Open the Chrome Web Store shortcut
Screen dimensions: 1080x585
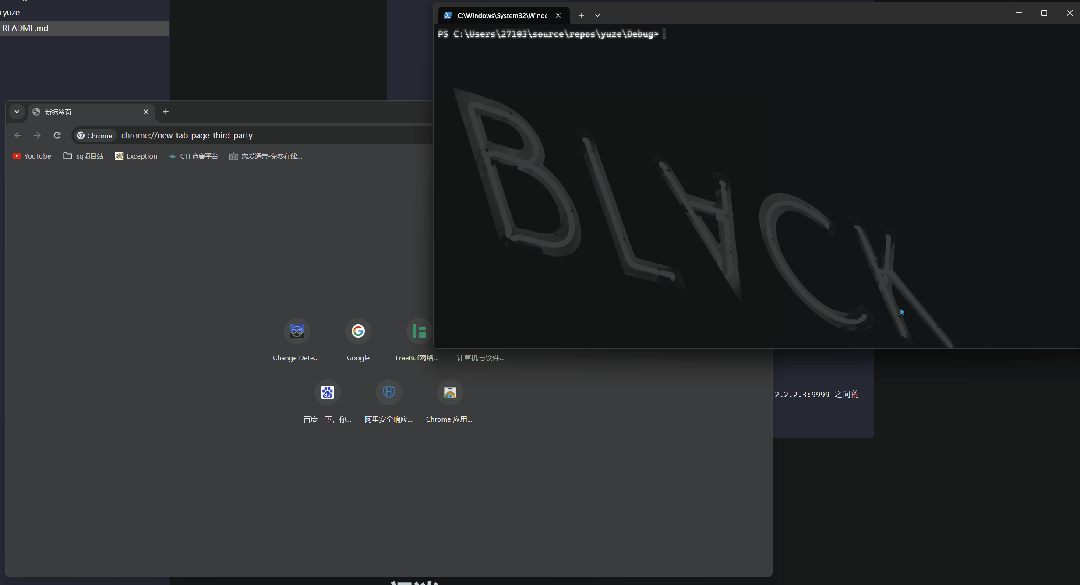[450, 392]
